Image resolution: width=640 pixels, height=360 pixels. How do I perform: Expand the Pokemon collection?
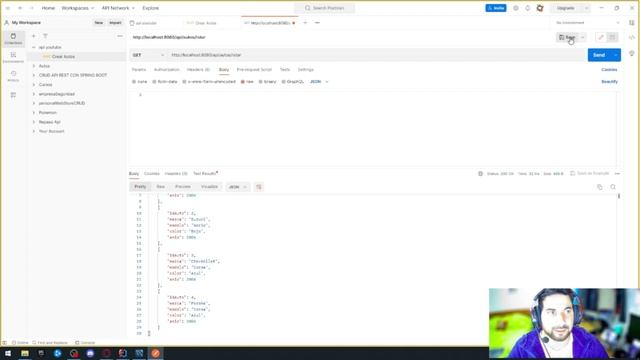pyautogui.click(x=34, y=113)
